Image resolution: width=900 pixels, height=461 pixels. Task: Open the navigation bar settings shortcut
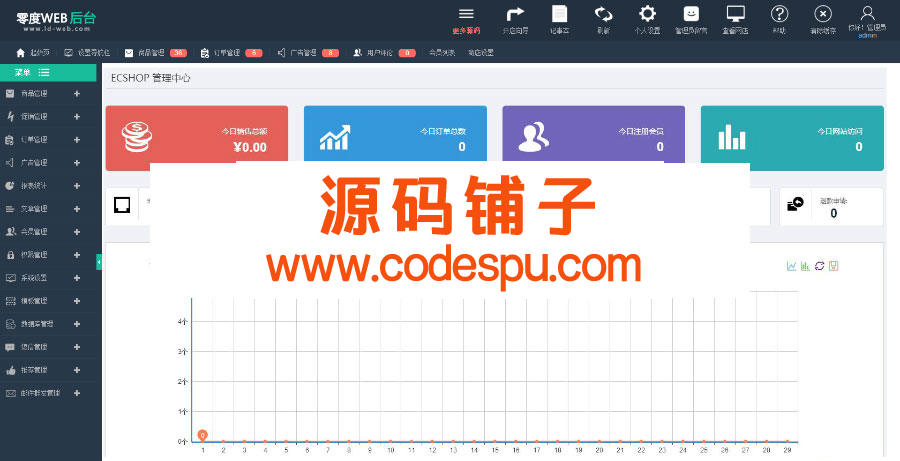point(87,53)
